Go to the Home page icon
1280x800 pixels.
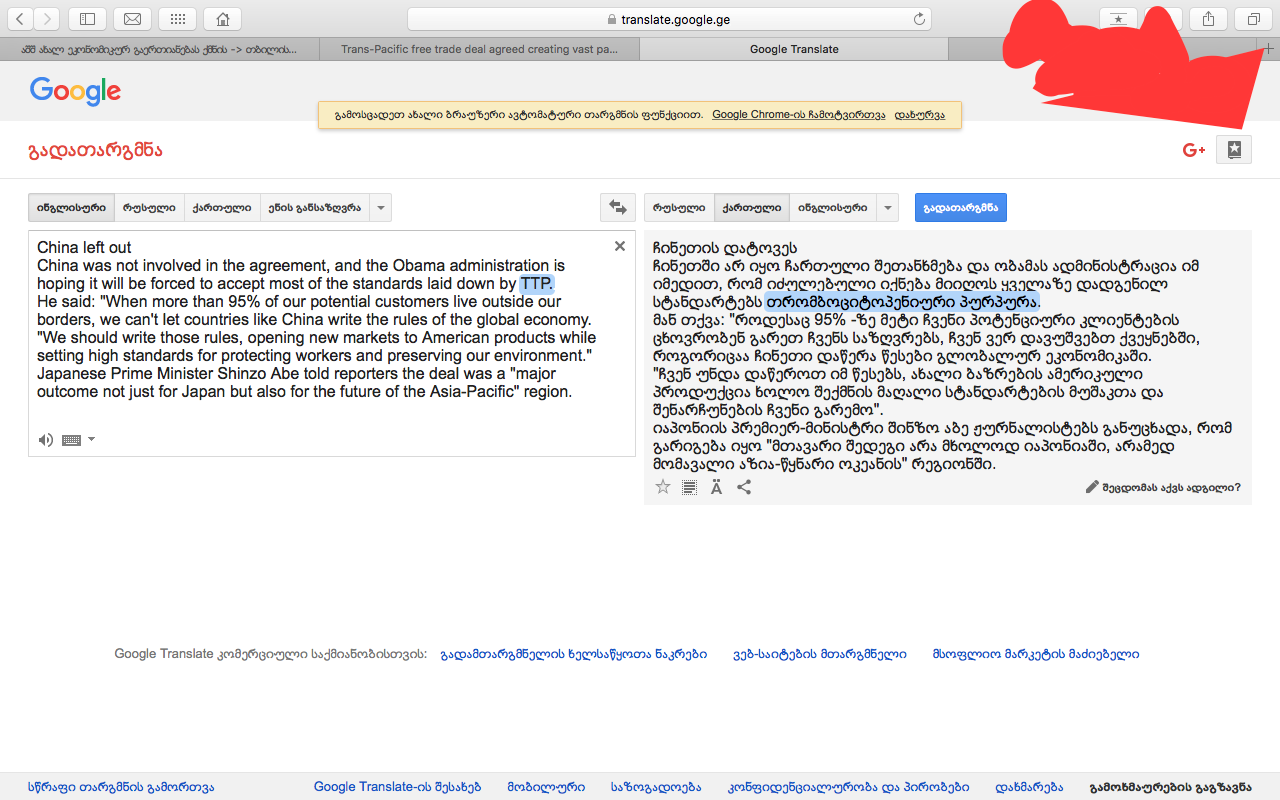tap(222, 18)
